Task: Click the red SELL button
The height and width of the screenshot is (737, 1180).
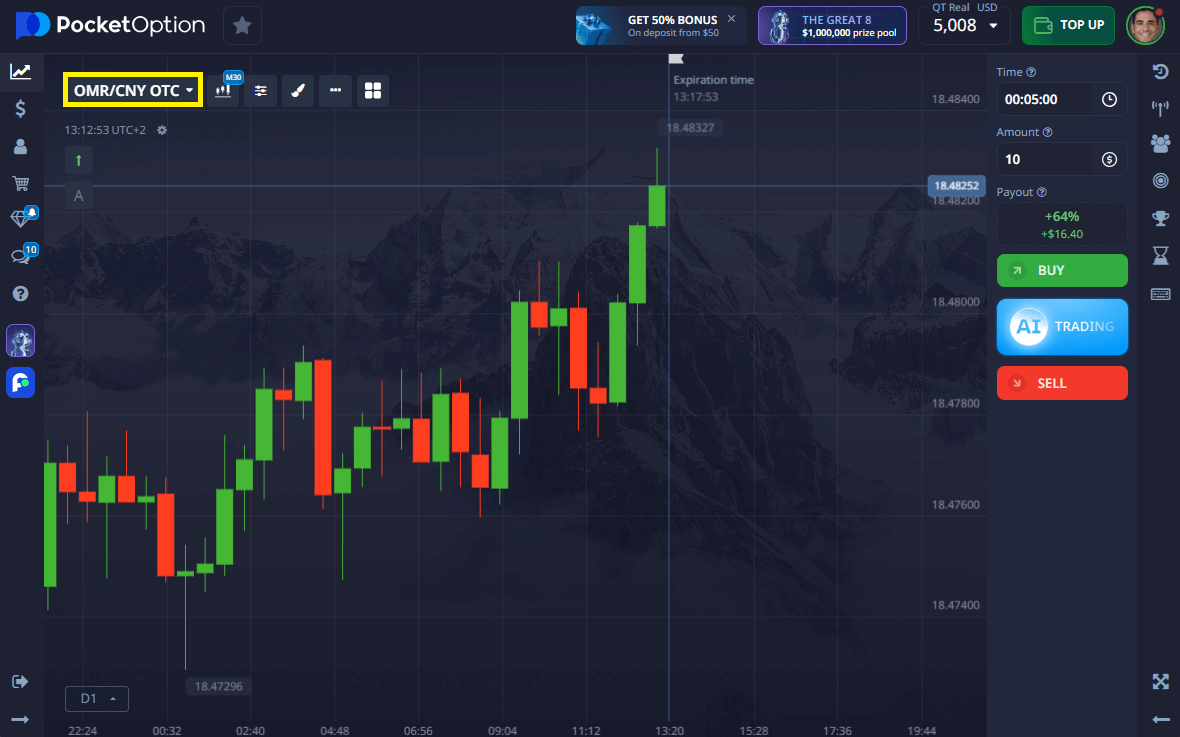Action: pos(1062,383)
